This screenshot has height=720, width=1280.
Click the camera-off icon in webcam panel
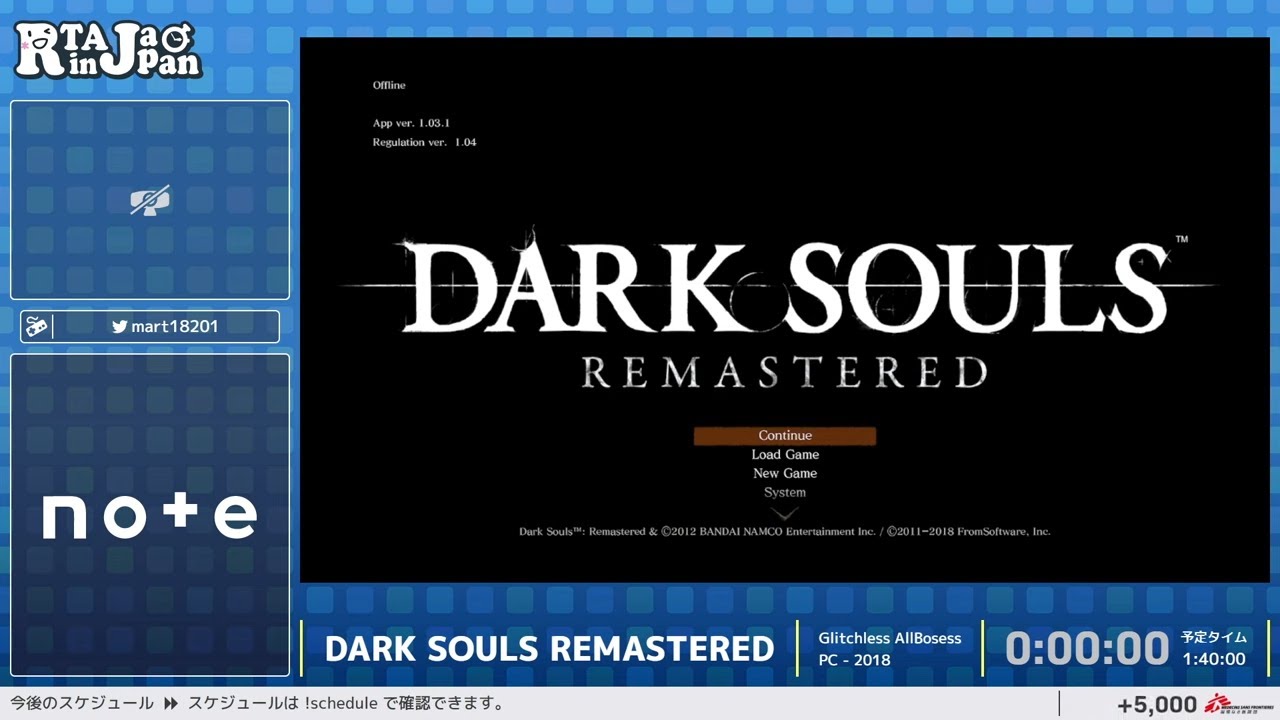point(150,200)
